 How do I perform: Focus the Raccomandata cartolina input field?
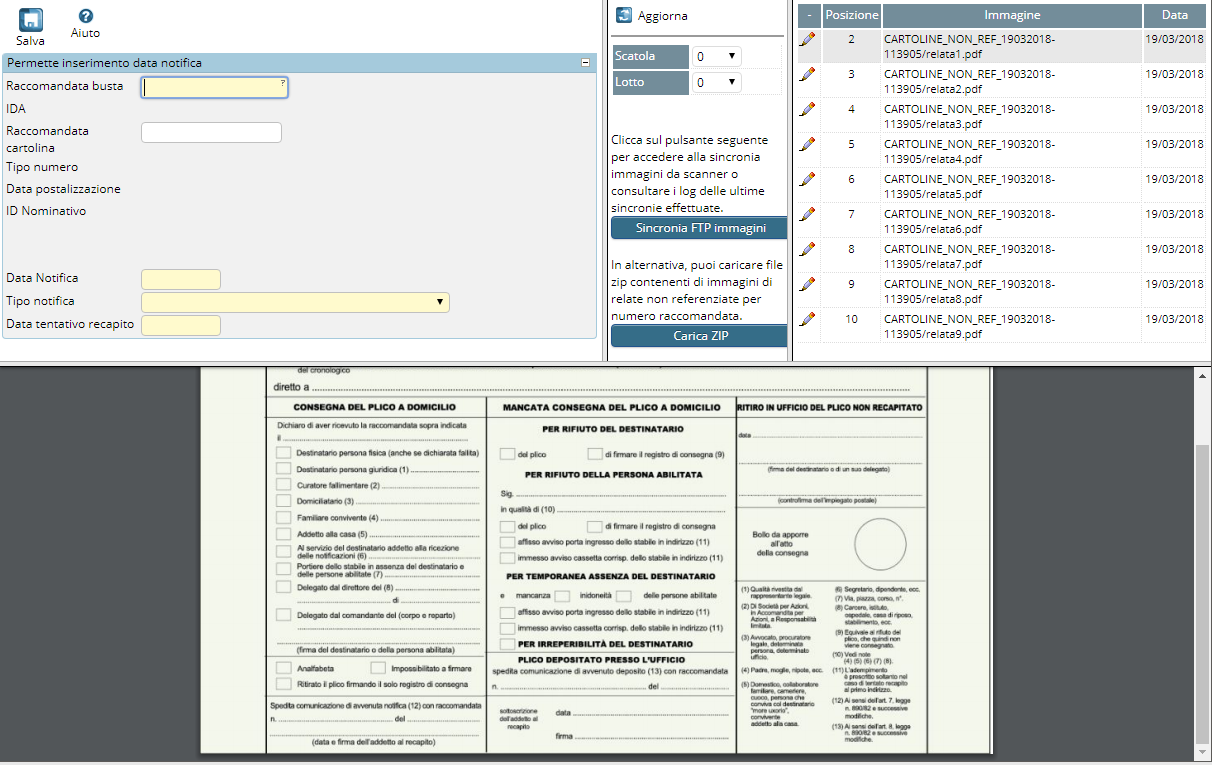pyautogui.click(x=211, y=132)
